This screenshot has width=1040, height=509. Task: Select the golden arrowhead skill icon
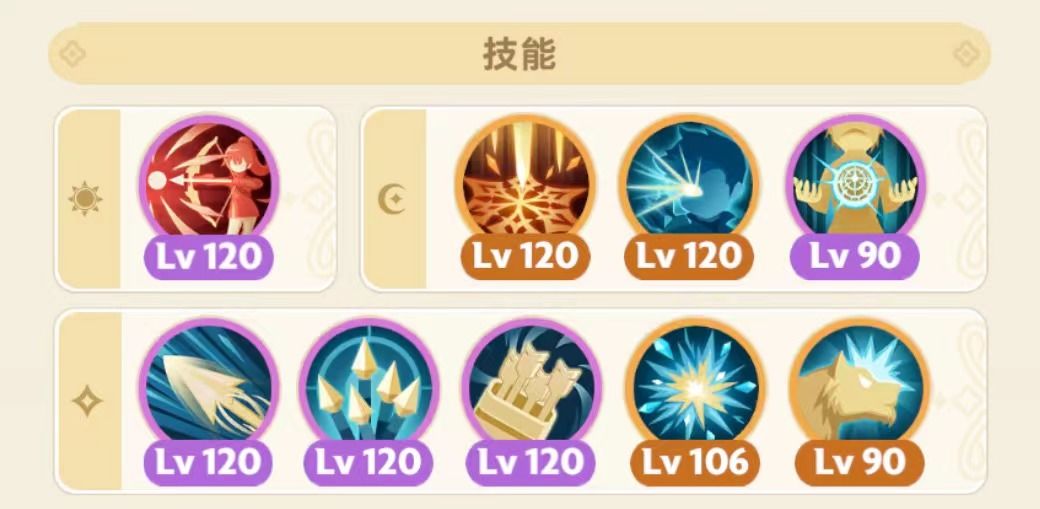(209, 388)
